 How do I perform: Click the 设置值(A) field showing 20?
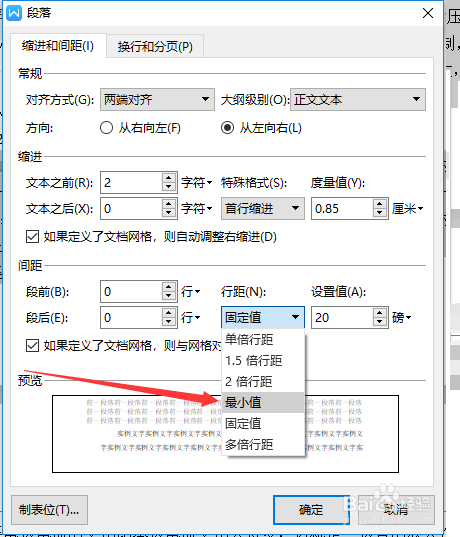pos(342,317)
